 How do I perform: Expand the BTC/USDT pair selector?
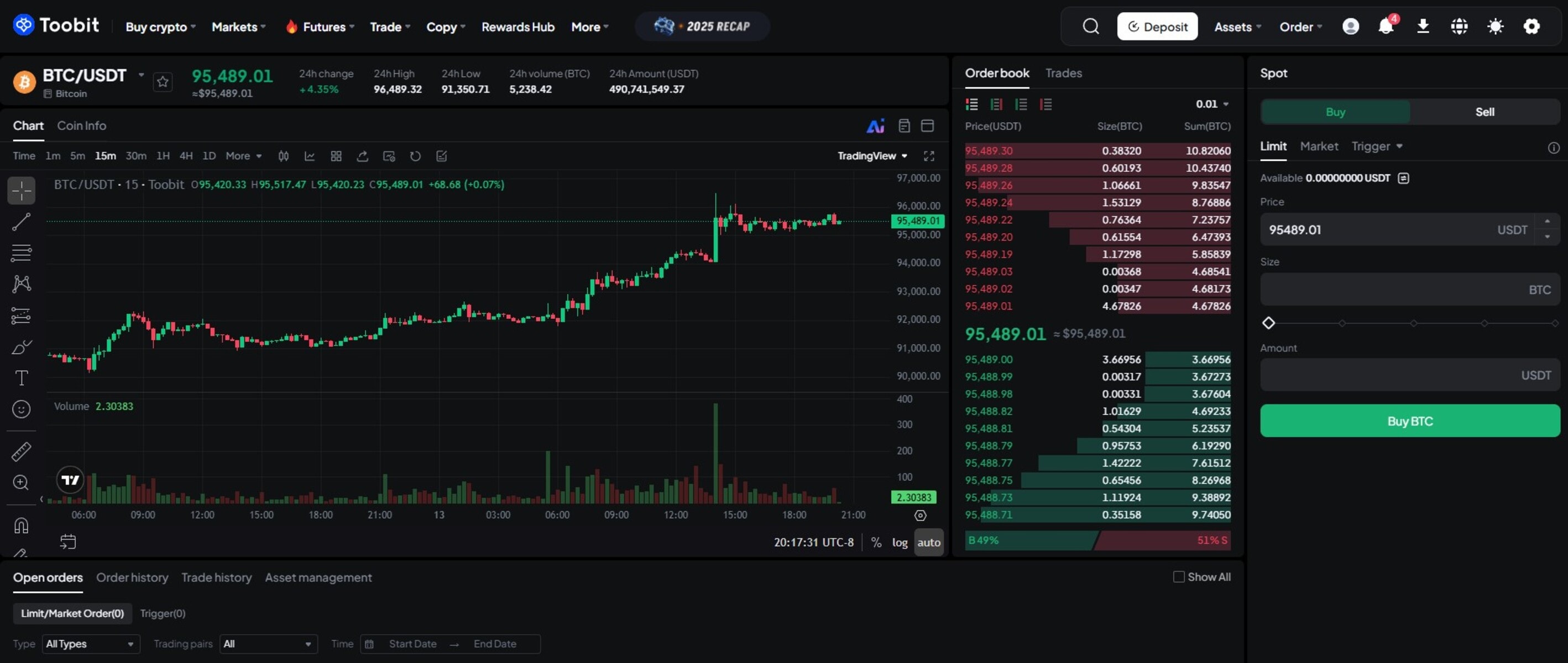141,76
